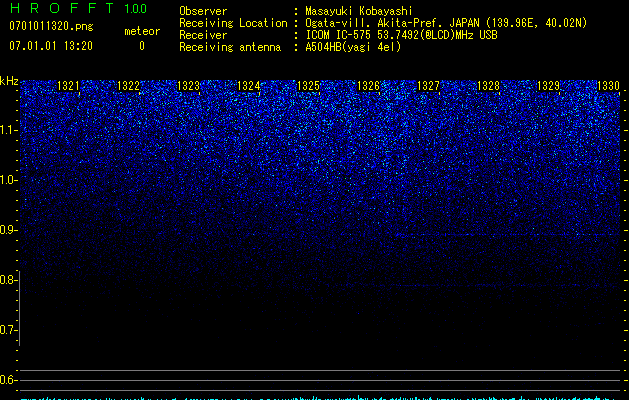The width and height of the screenshot is (629, 400).
Task: Click the meteor count value 0
Action: (142, 46)
